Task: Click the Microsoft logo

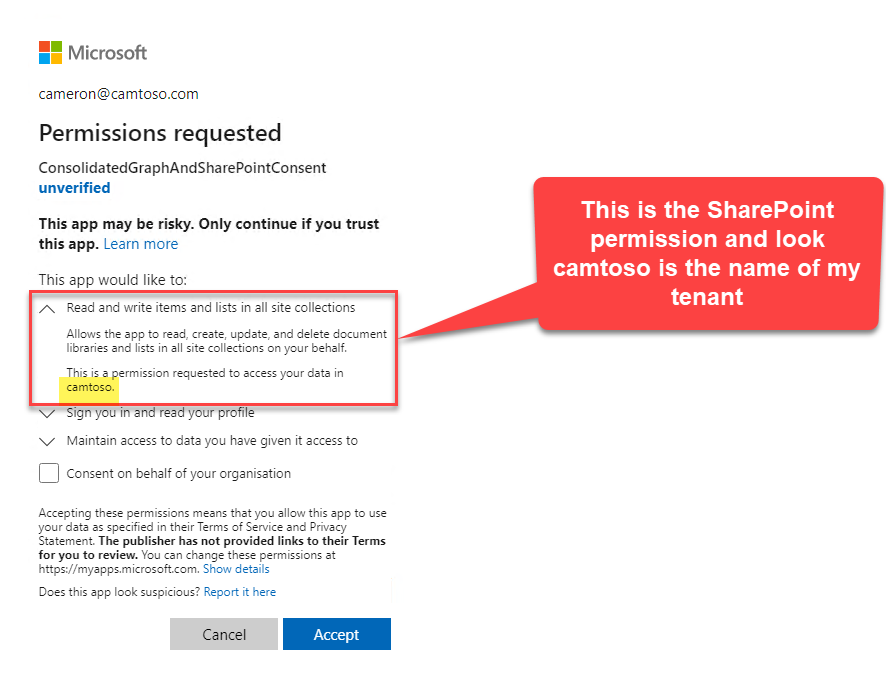Action: click(93, 52)
